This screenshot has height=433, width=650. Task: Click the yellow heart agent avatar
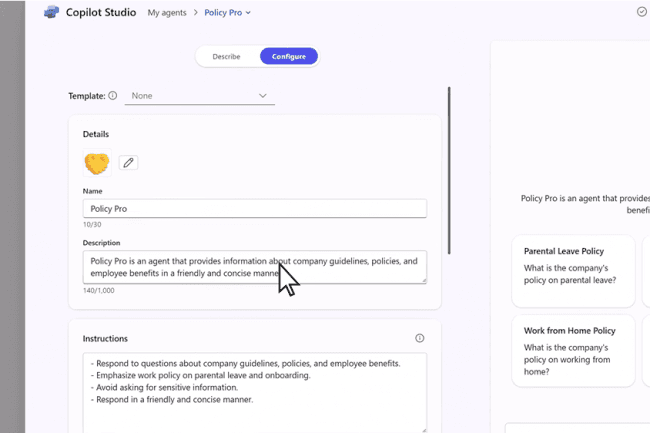(x=97, y=163)
